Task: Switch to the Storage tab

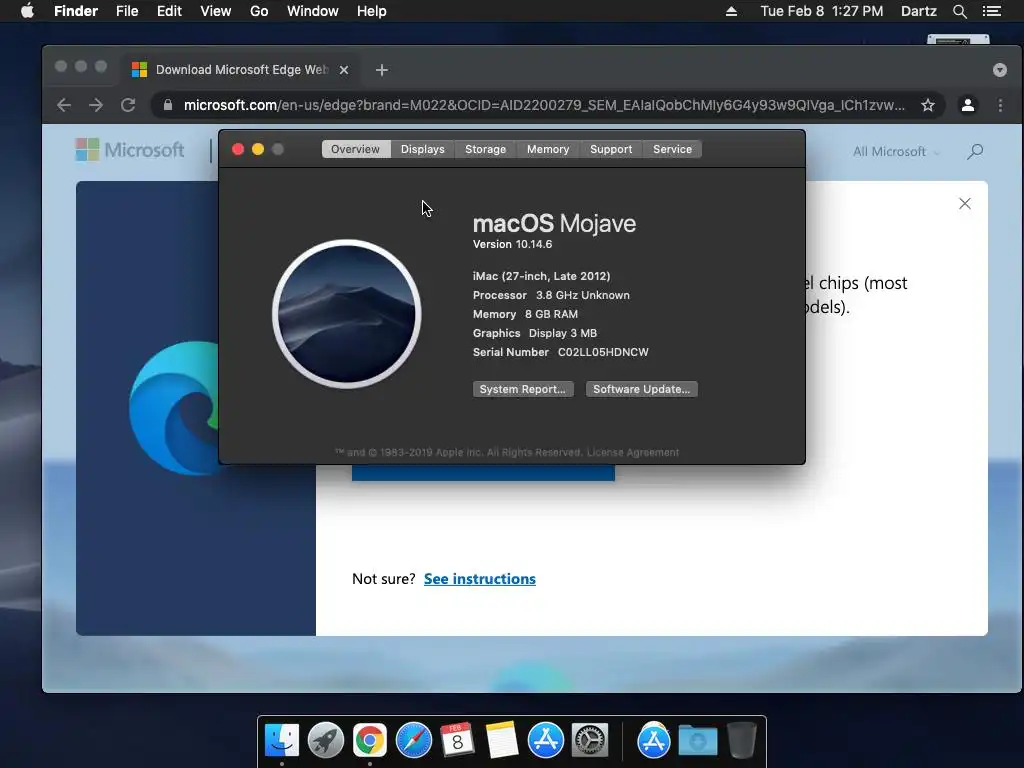Action: (485, 149)
